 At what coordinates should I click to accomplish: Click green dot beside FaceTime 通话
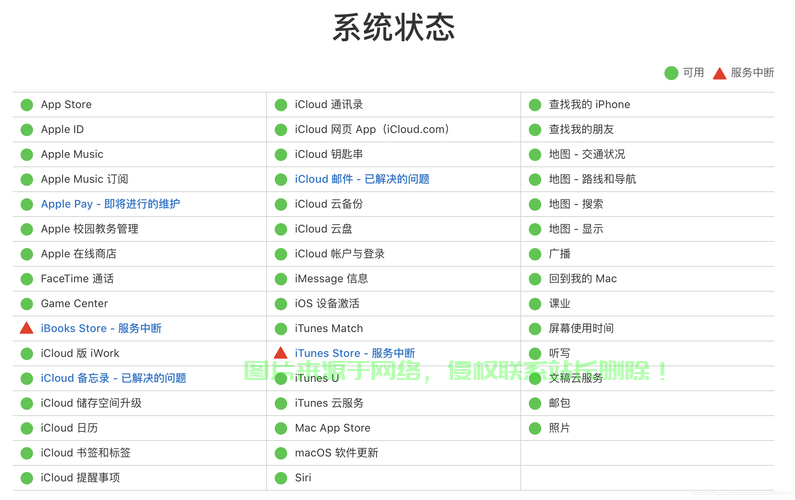26,279
